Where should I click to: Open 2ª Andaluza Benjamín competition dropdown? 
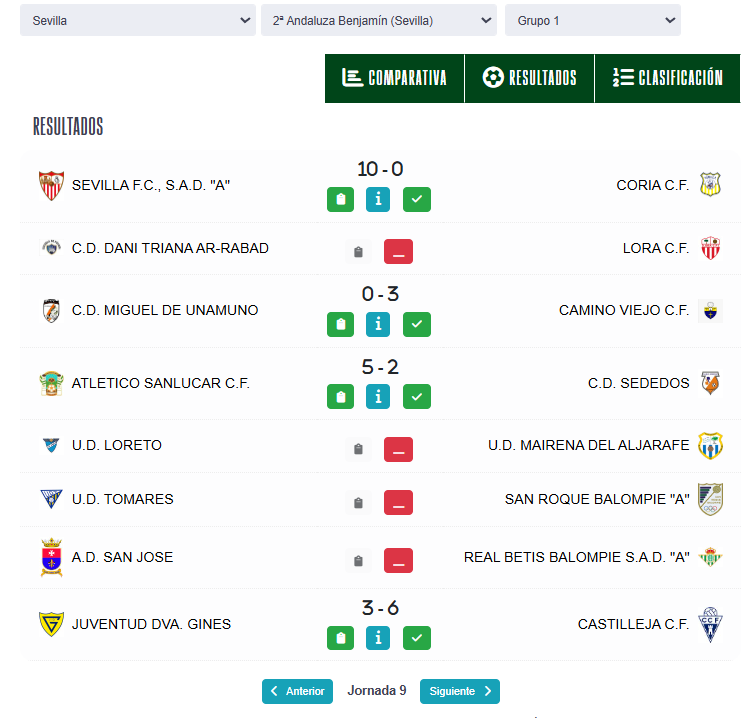click(x=379, y=20)
